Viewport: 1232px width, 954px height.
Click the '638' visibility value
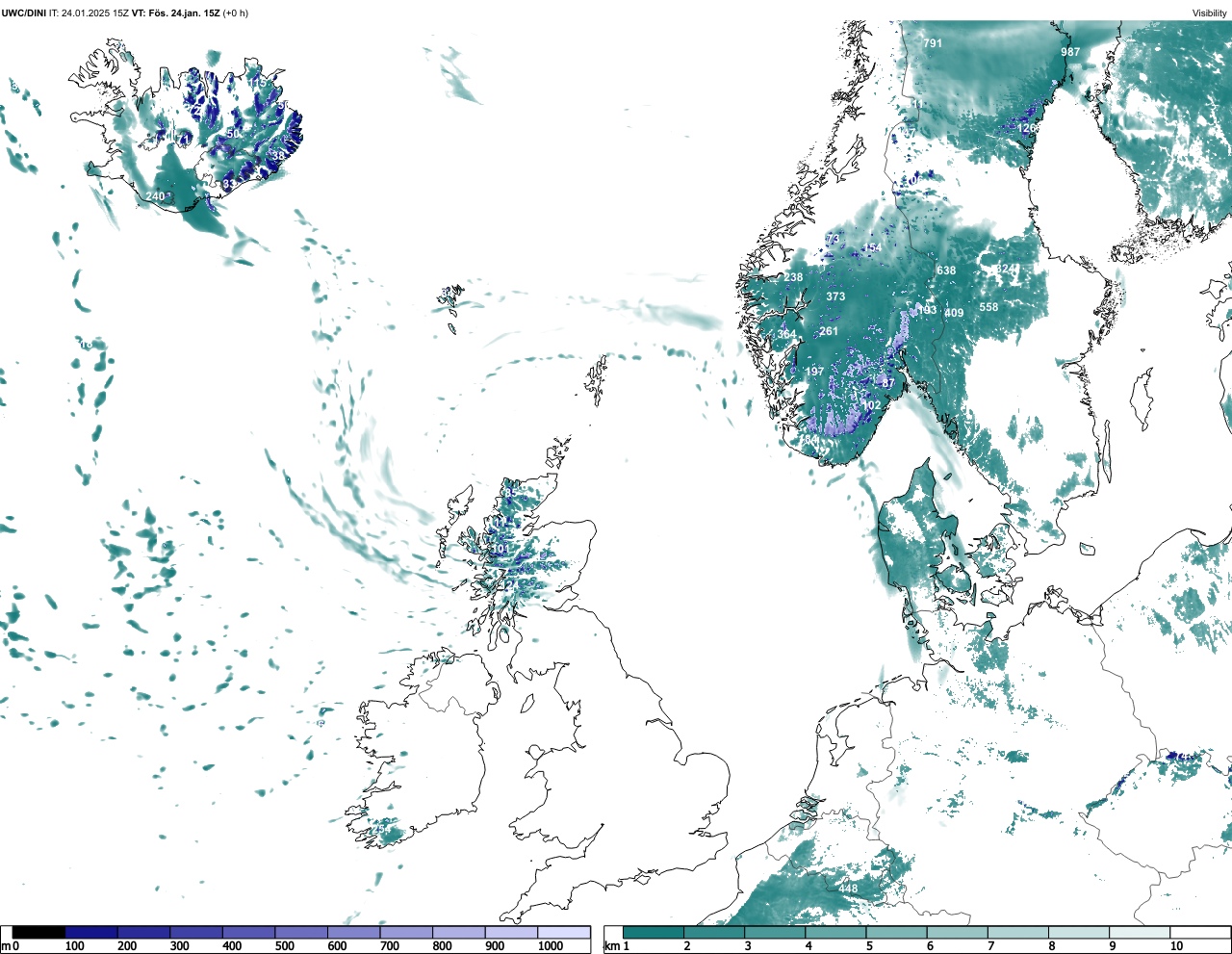tap(946, 271)
